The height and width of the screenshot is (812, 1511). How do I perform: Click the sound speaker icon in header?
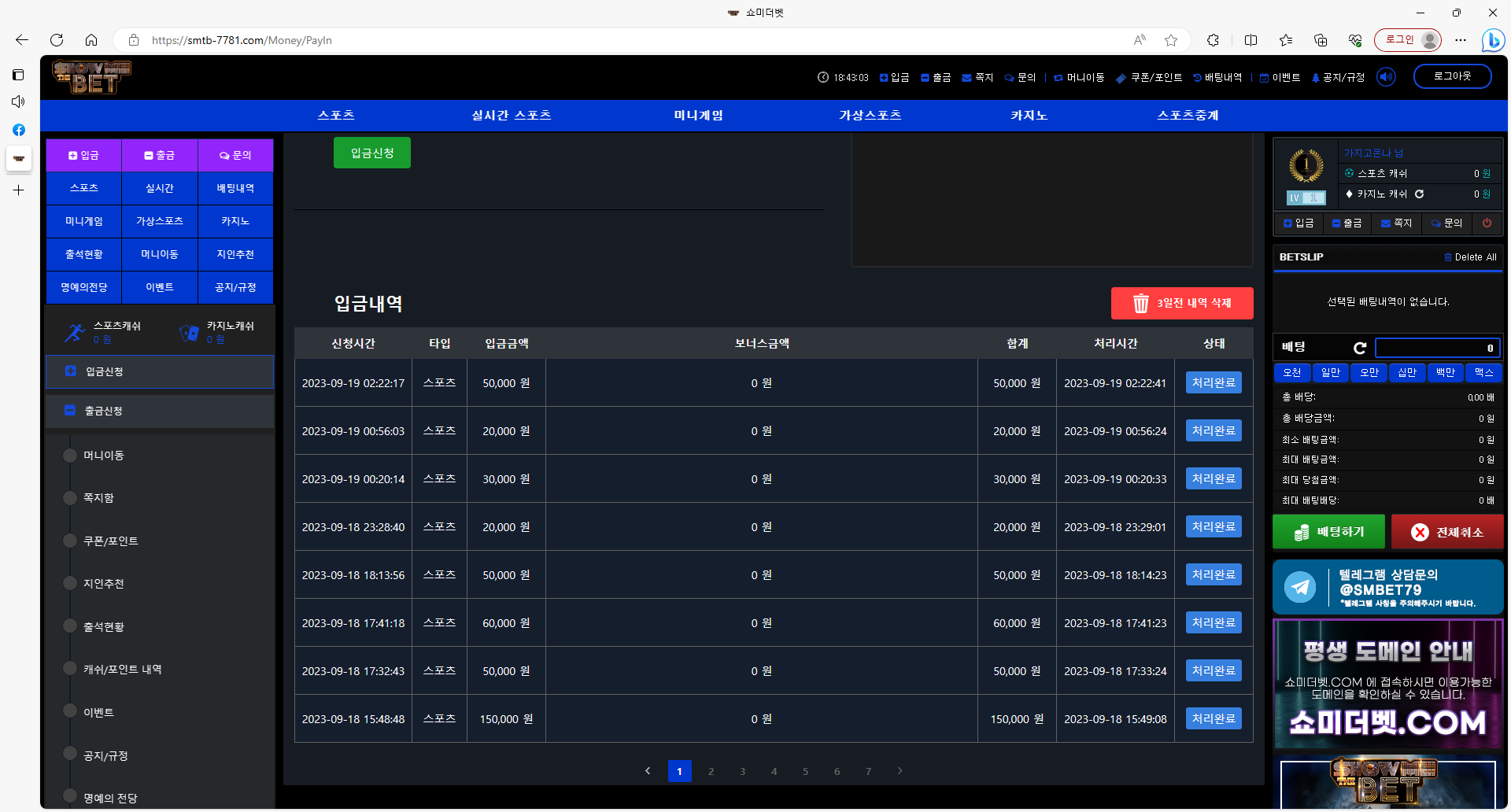click(1386, 77)
